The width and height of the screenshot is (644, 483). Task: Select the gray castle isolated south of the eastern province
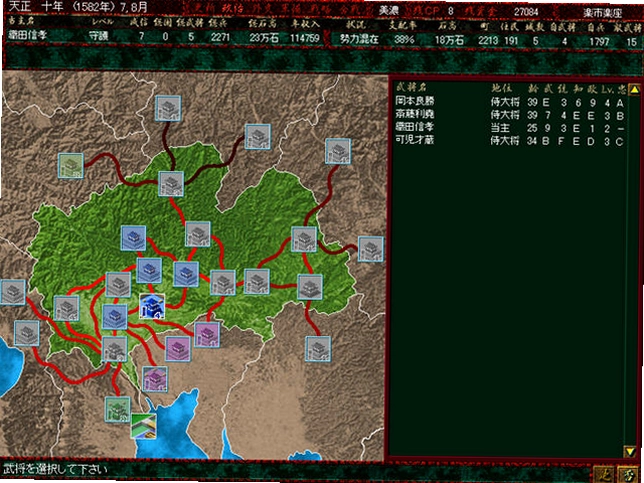click(318, 349)
